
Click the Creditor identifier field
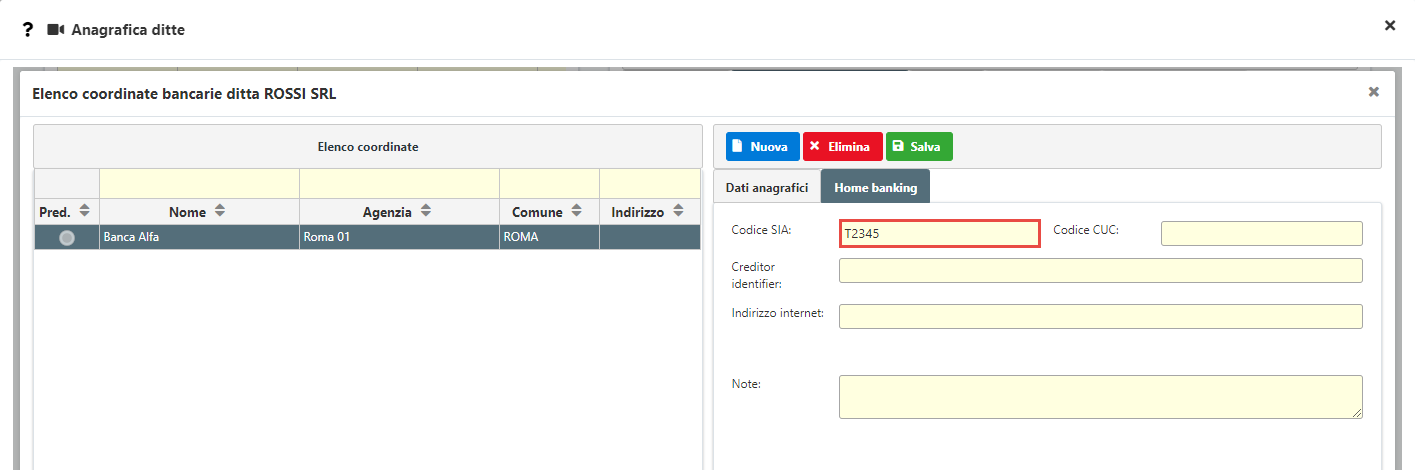coord(1101,271)
